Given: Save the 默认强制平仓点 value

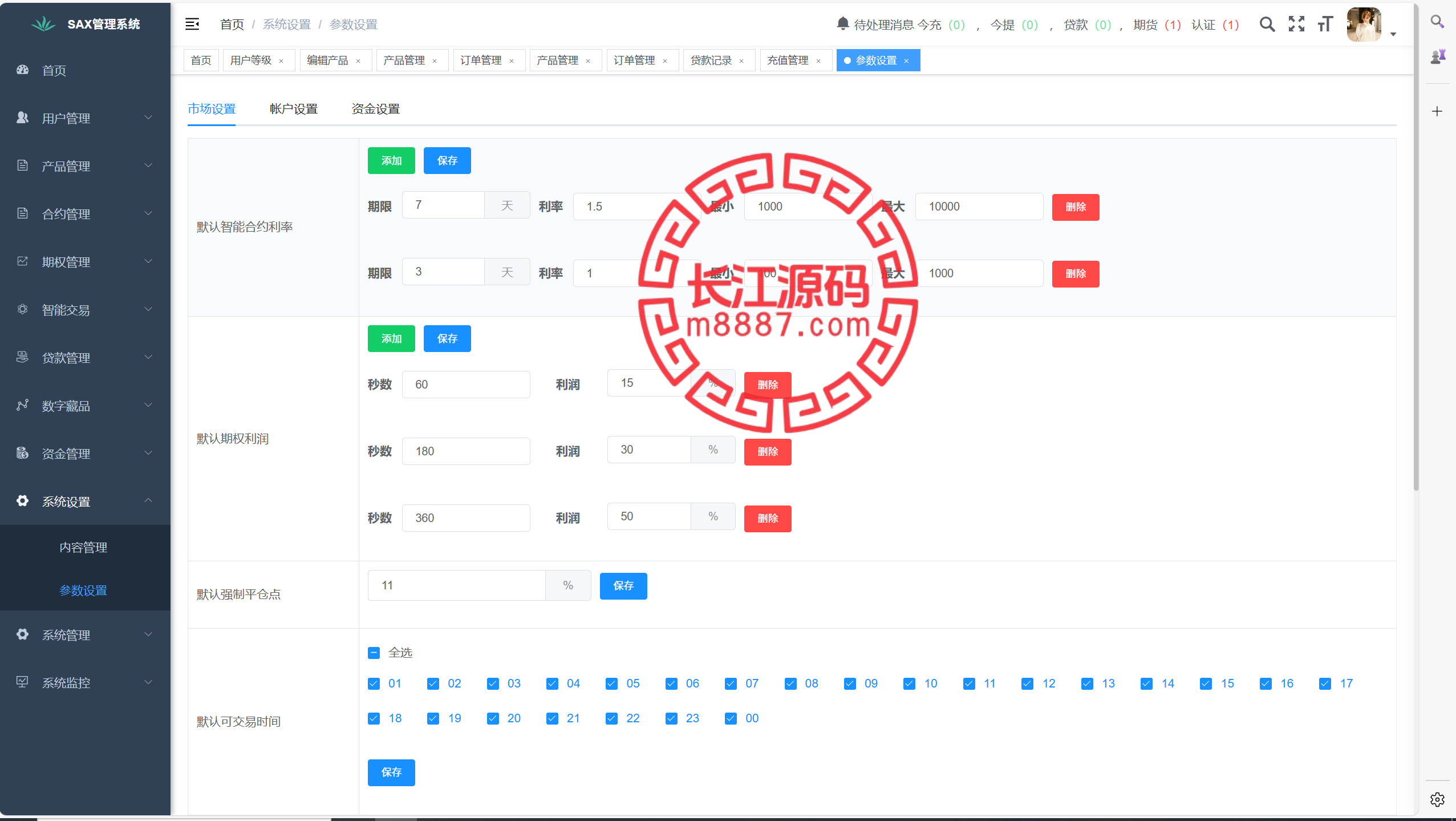Looking at the screenshot, I should [623, 586].
